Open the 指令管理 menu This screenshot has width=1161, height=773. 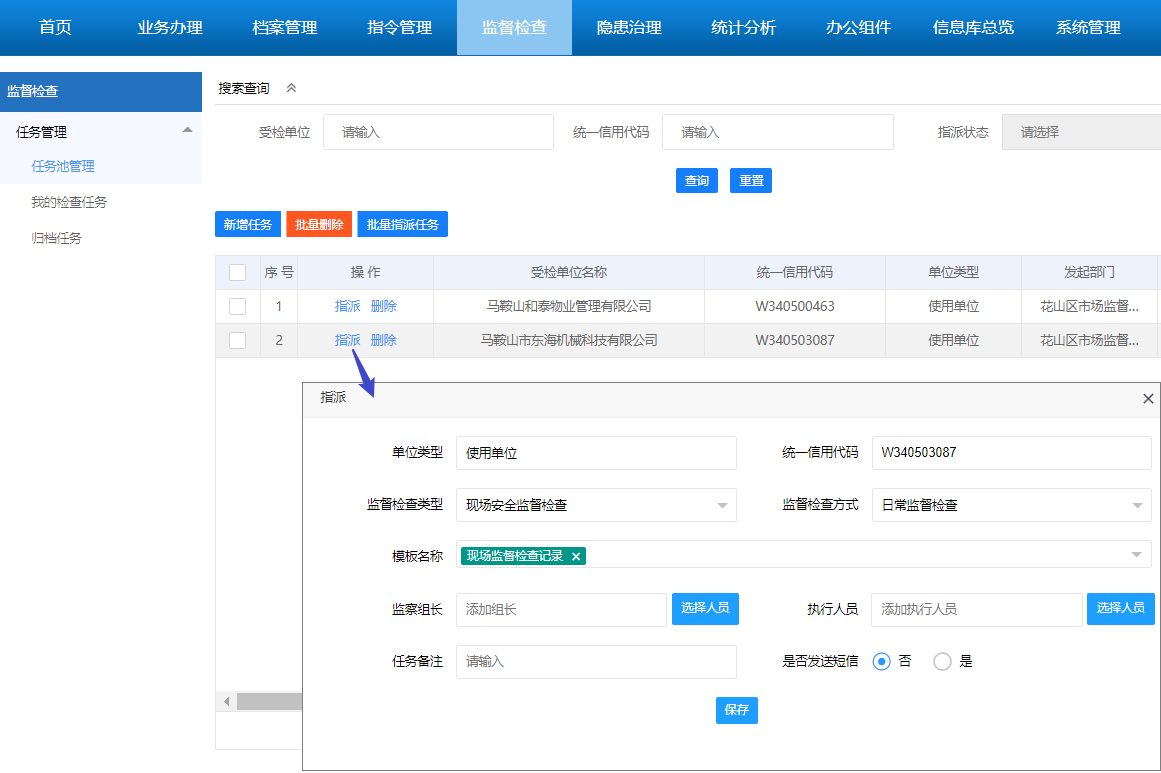[400, 27]
